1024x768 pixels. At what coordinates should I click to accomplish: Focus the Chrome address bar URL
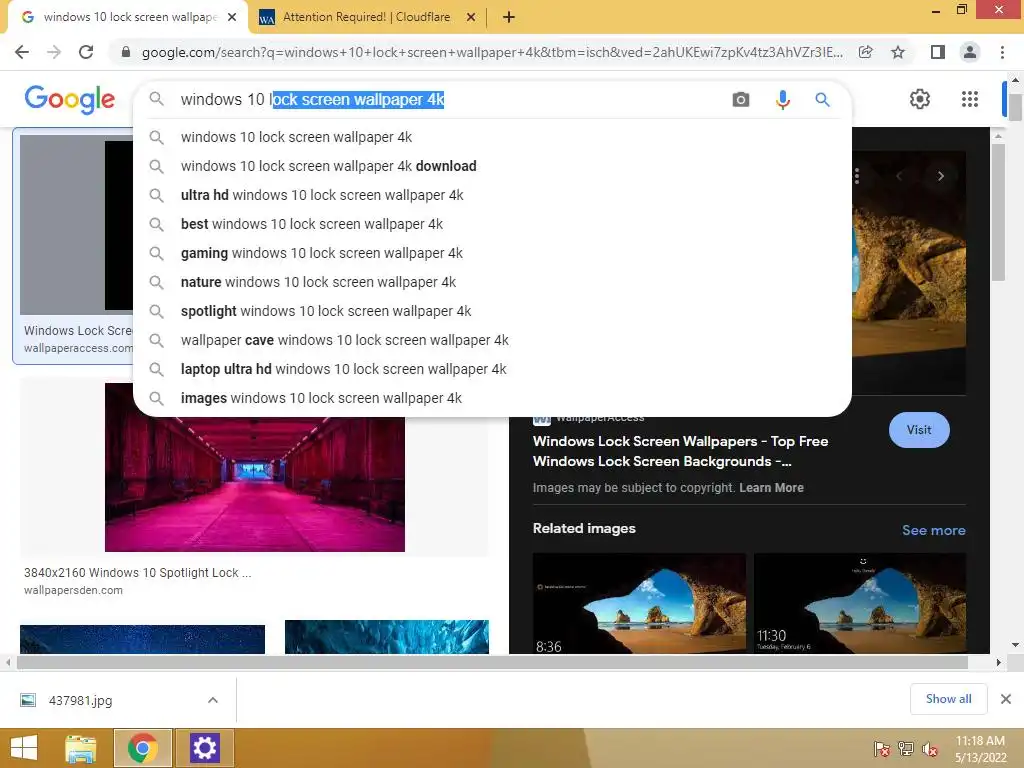pos(492,52)
